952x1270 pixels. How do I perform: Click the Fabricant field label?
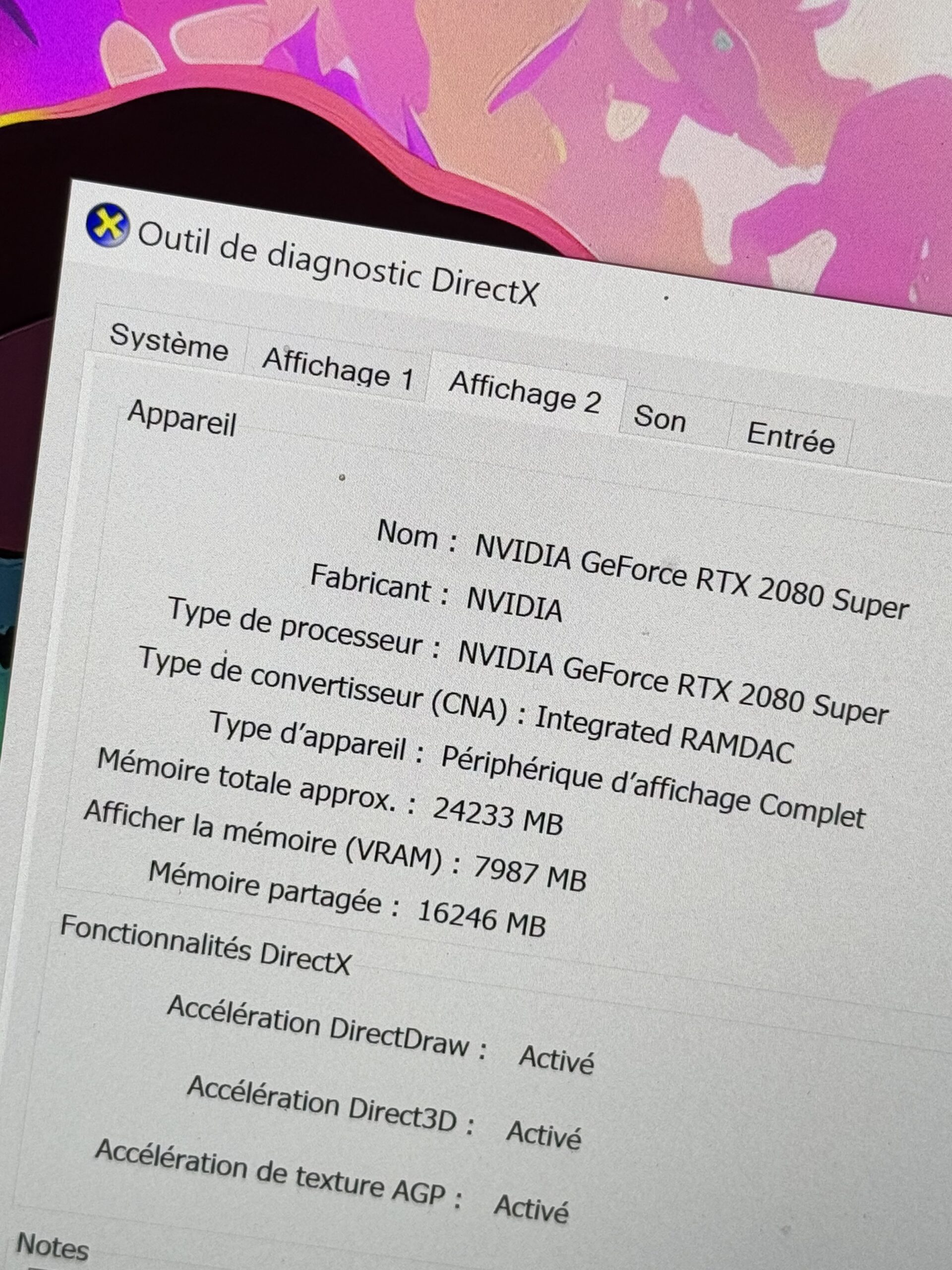(x=378, y=584)
